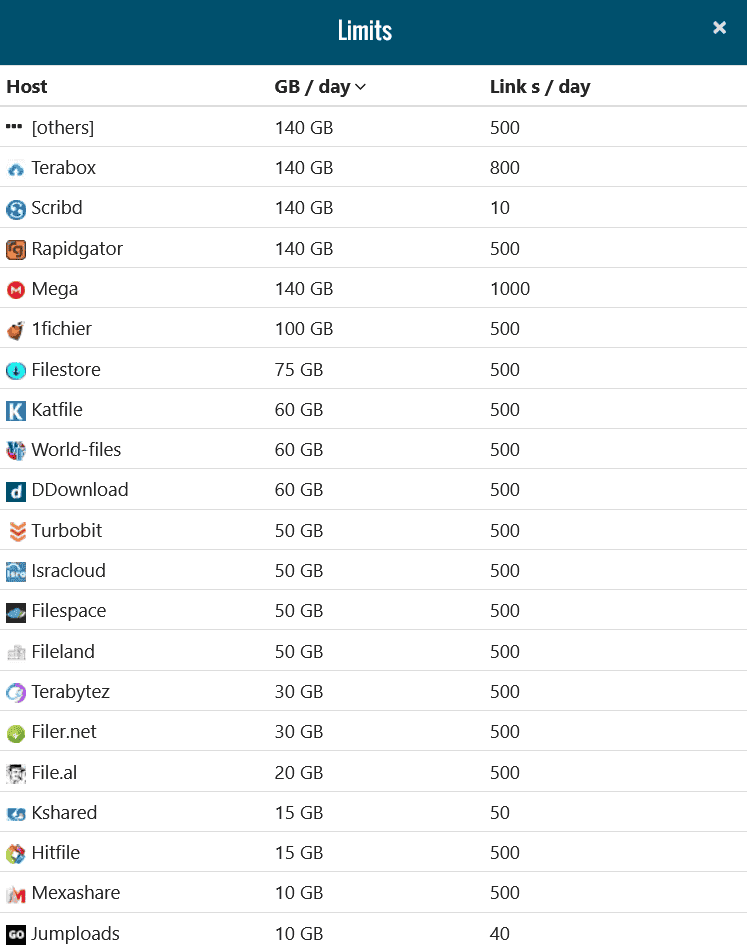Click the Scribd host icon
This screenshot has width=747, height=947.
[15, 209]
